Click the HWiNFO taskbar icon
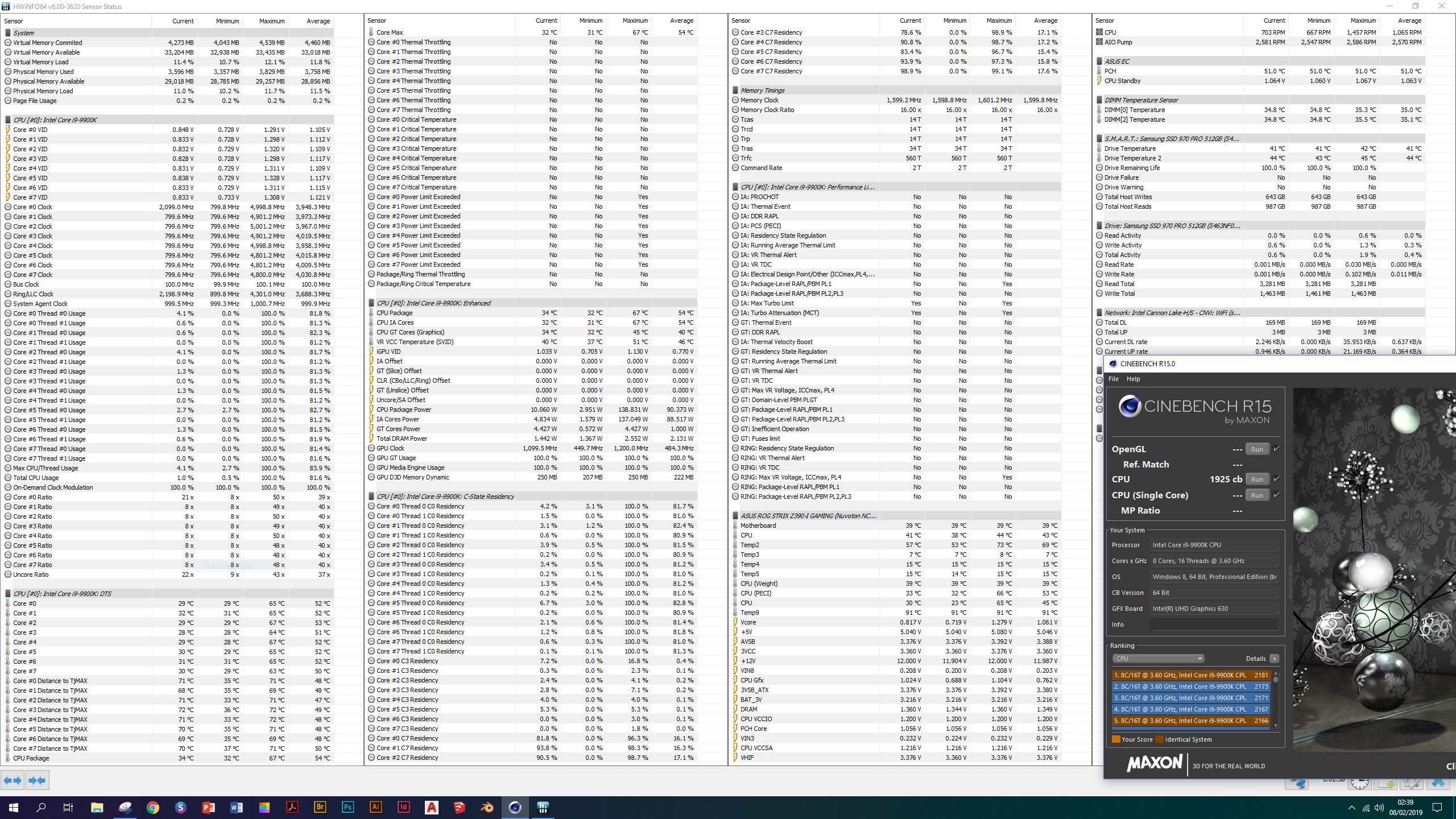This screenshot has height=819, width=1456. coord(543,807)
